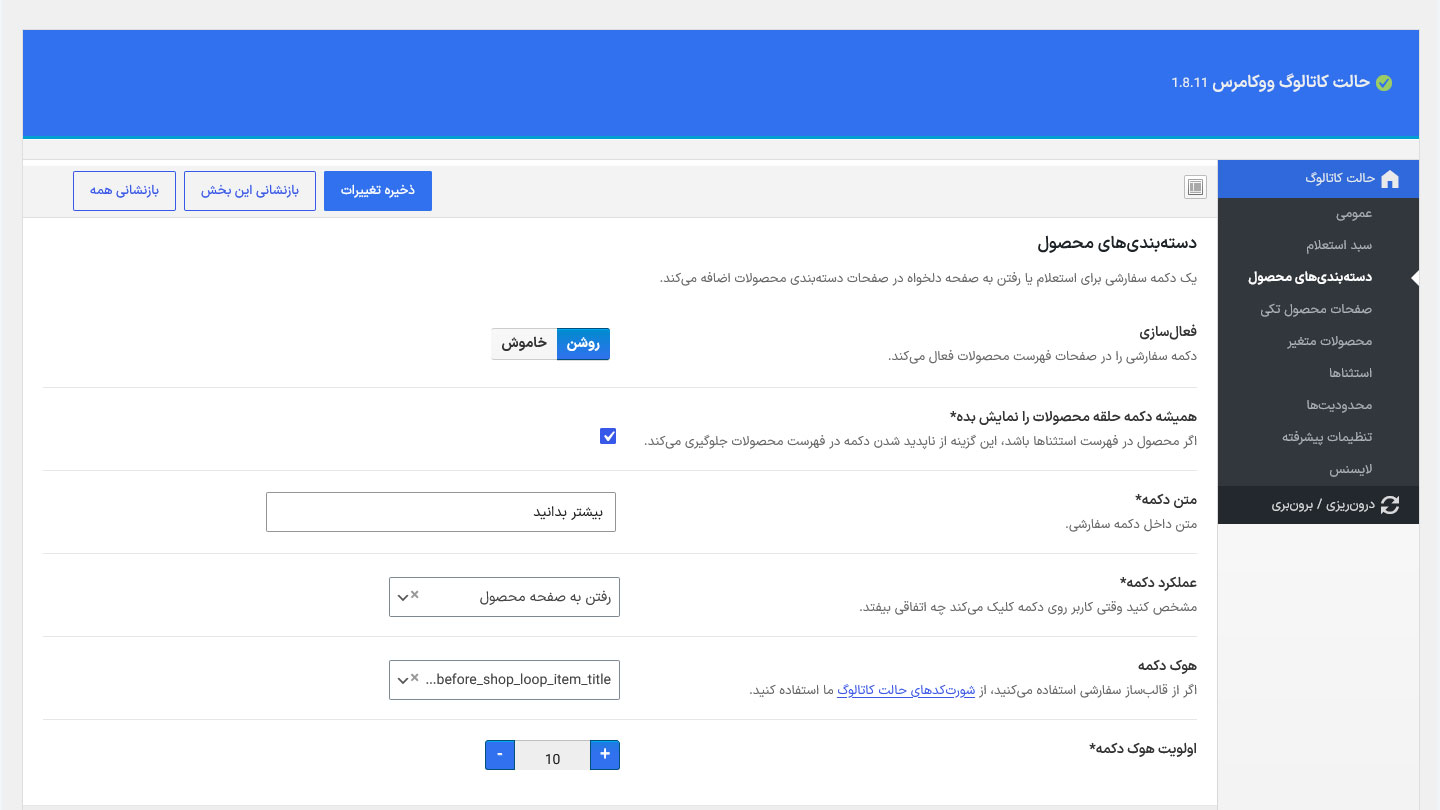Image resolution: width=1440 pixels, height=810 pixels.
Task: Click the hook priority value field 10
Action: point(552,756)
